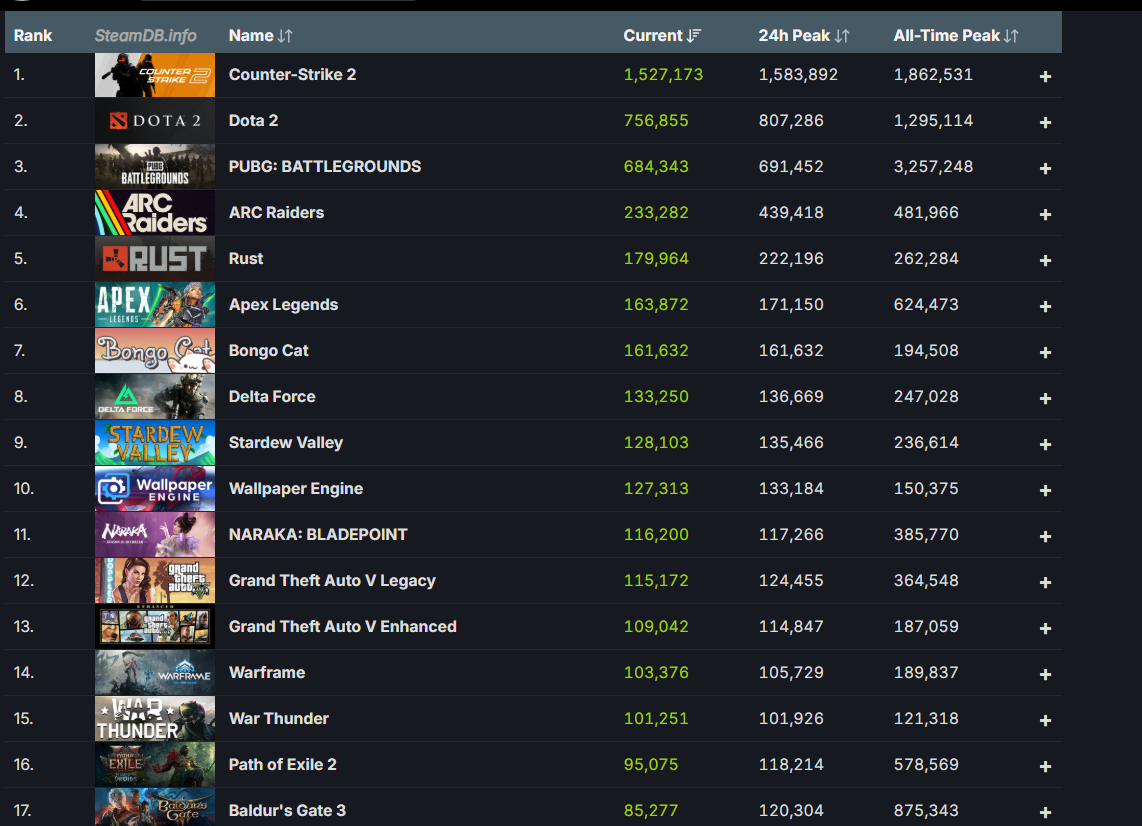Expand the Delta Force row plus icon
The width and height of the screenshot is (1142, 826).
tap(1045, 398)
